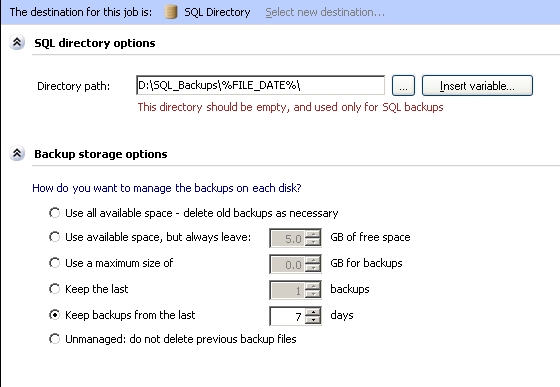Increase the days value with up arrow
The width and height of the screenshot is (560, 387).
pos(313,312)
